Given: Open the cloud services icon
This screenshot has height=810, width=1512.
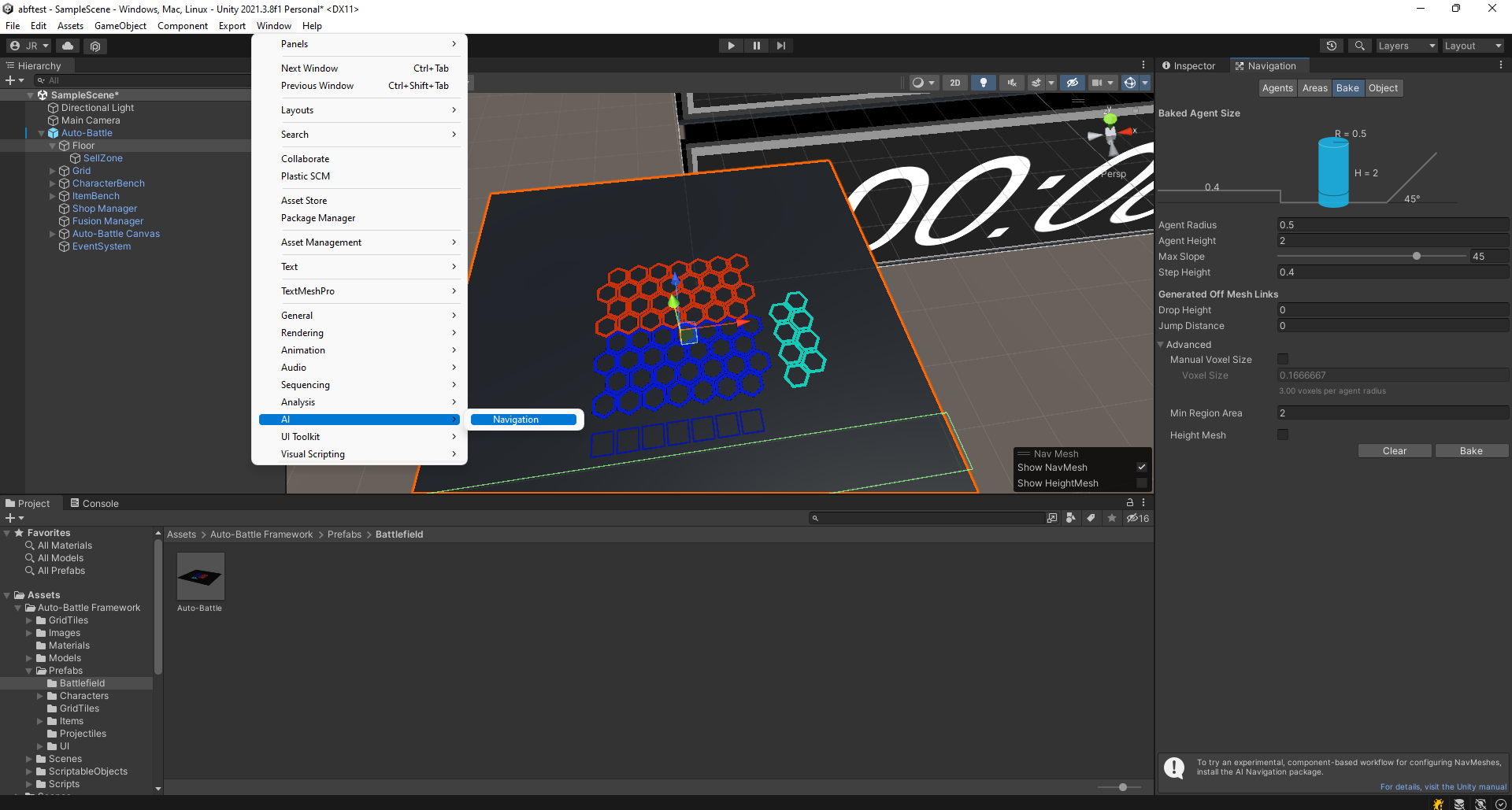Looking at the screenshot, I should point(68,46).
